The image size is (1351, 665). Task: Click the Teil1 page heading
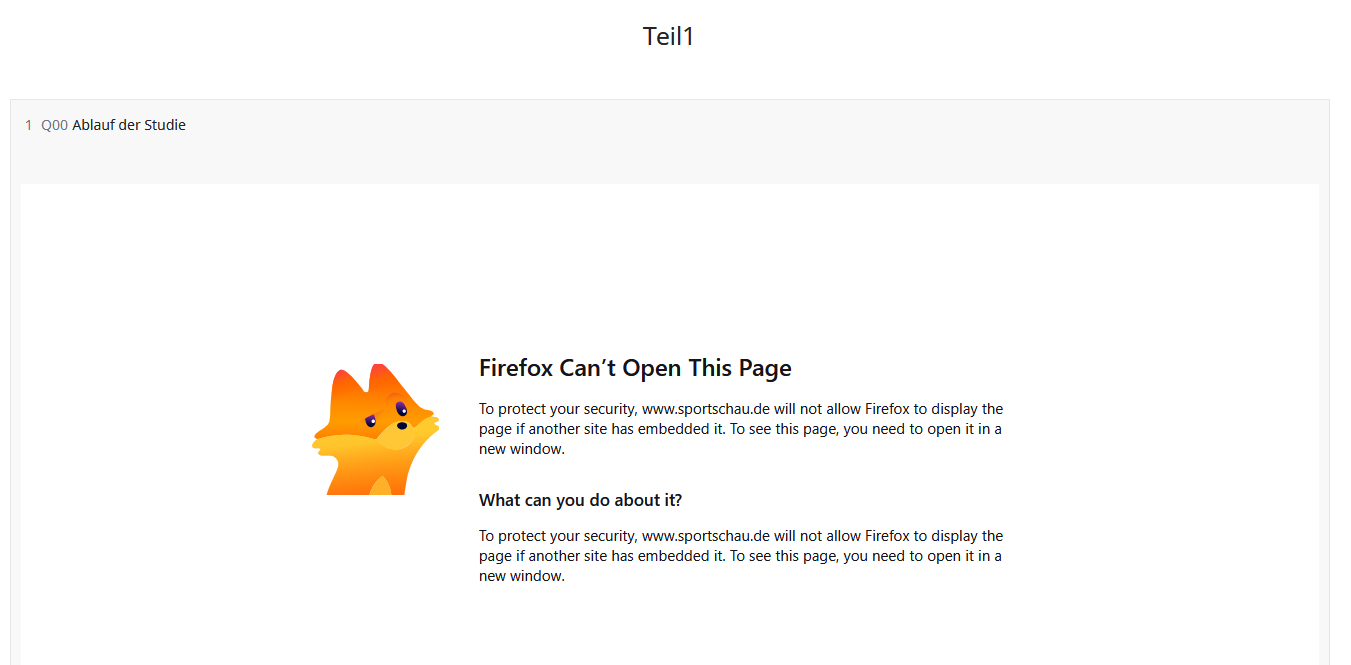[x=668, y=37]
